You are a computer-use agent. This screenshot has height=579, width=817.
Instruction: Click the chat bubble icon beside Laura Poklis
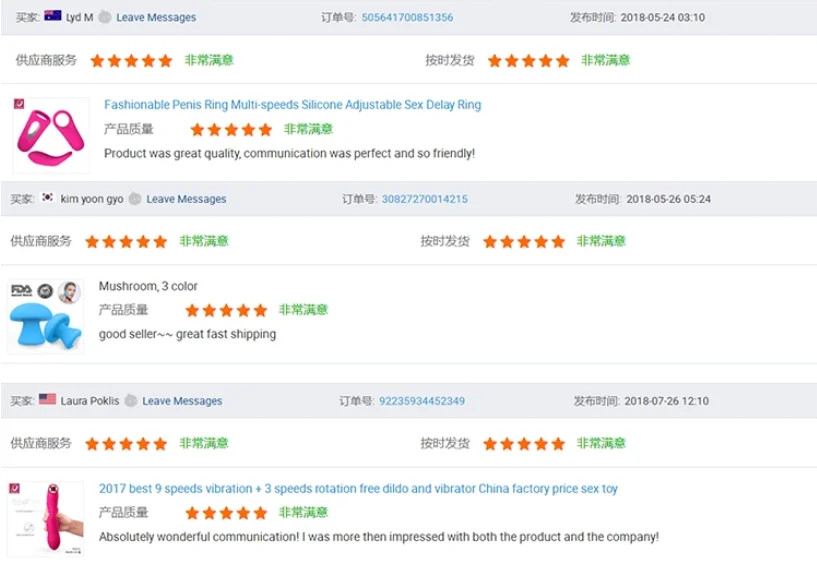(131, 401)
